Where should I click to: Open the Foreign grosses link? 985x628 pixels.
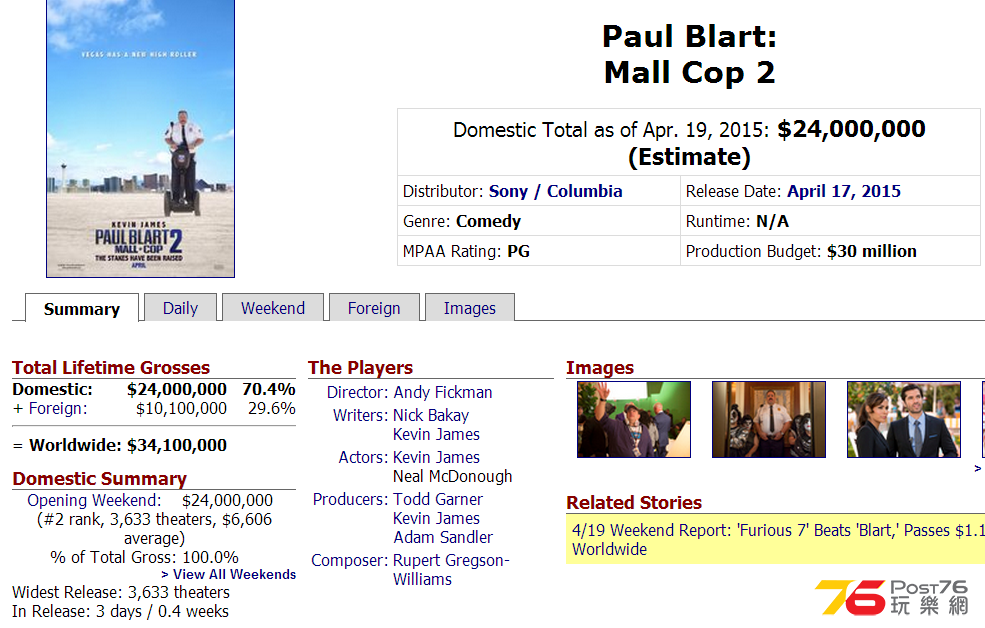click(58, 408)
